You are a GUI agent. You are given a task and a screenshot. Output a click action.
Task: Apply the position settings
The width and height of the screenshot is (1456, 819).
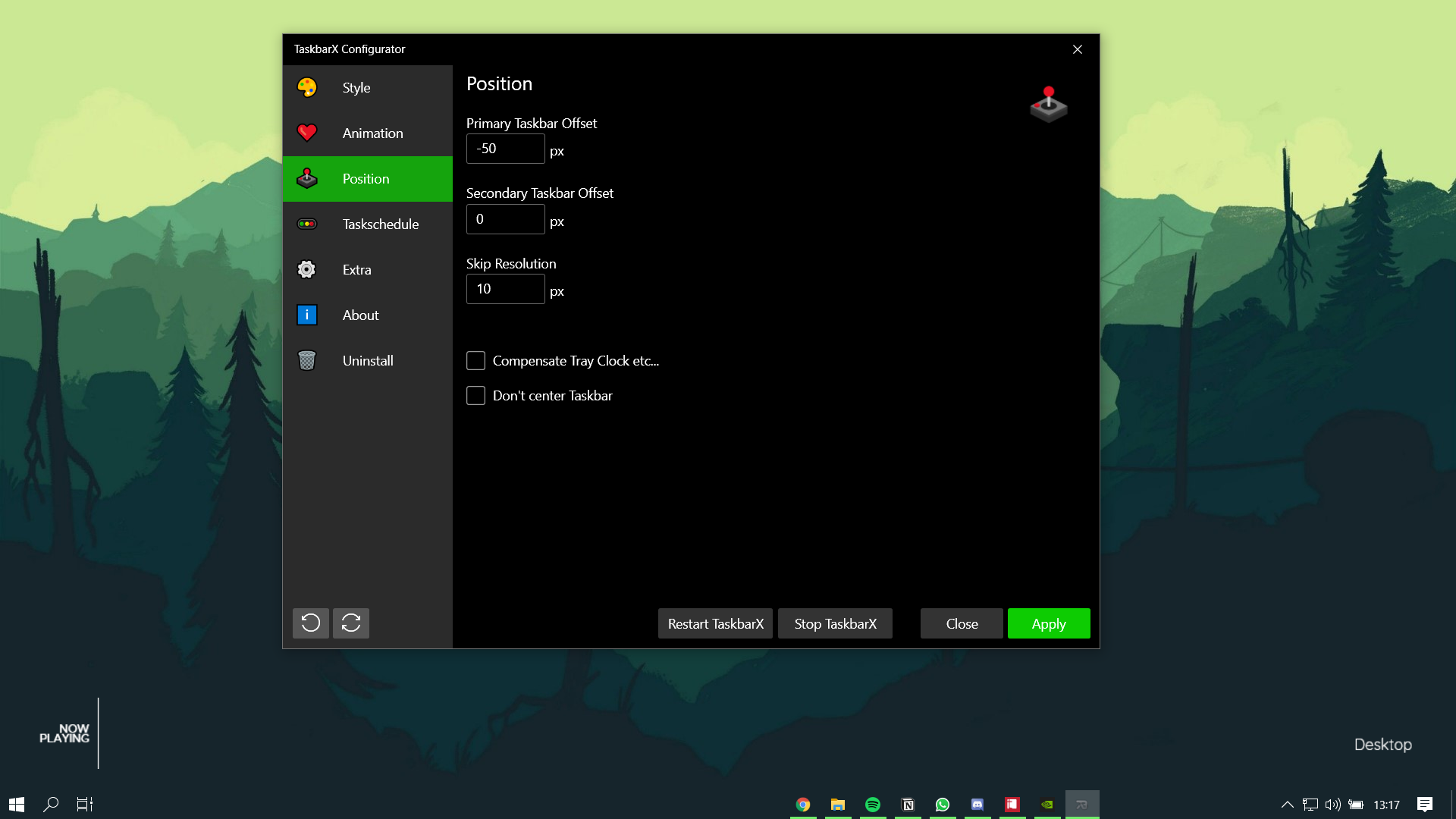(x=1049, y=623)
